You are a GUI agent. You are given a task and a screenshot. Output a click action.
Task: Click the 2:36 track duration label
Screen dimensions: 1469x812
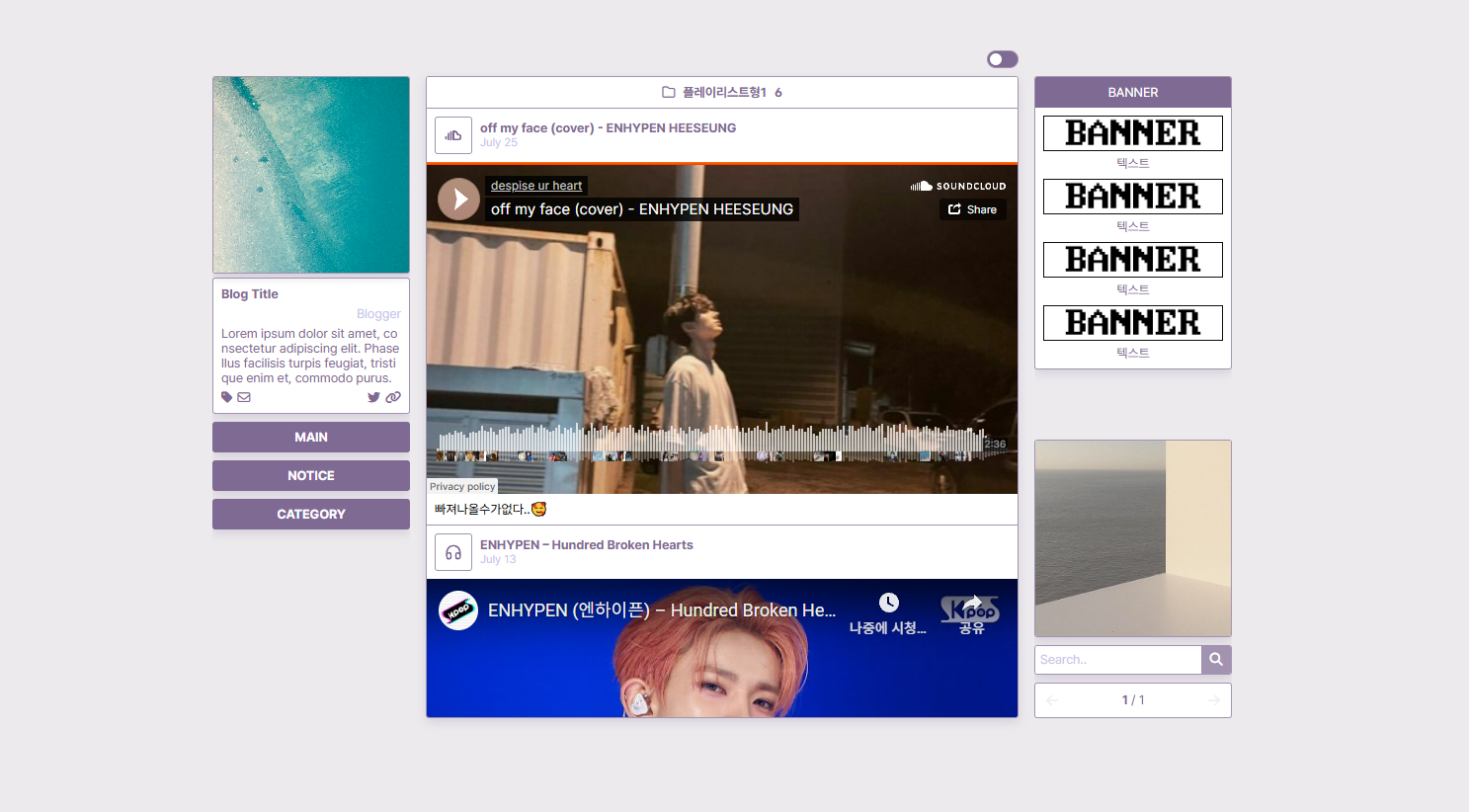[995, 445]
